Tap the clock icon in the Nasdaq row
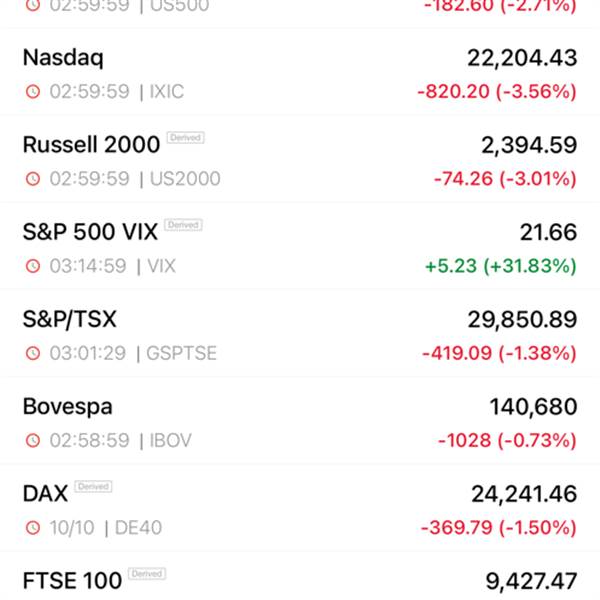 point(33,92)
